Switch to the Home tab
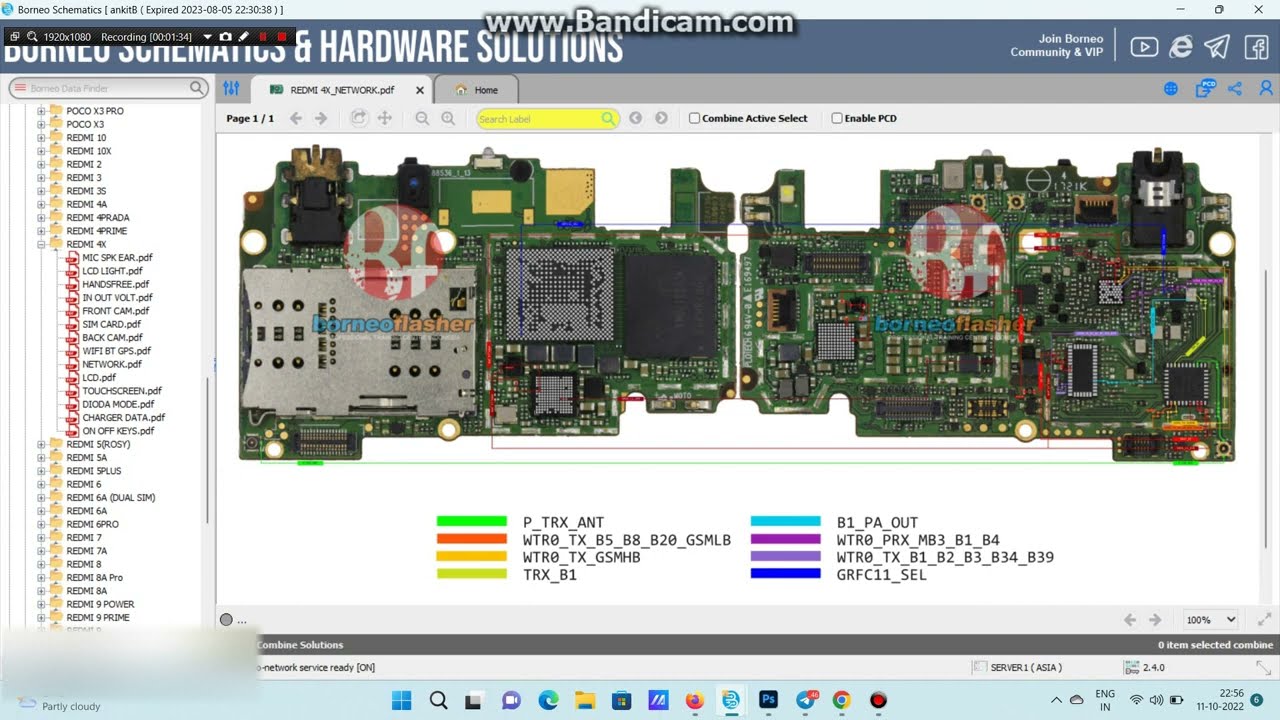 coord(477,90)
